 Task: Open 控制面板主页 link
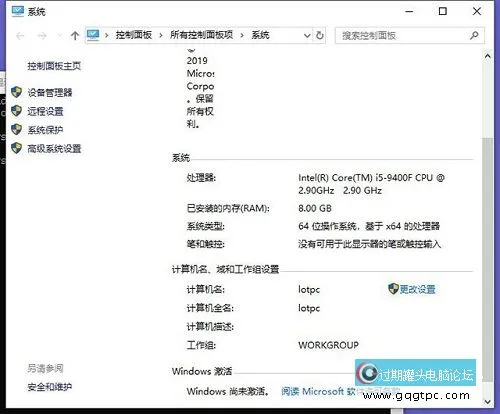54,66
